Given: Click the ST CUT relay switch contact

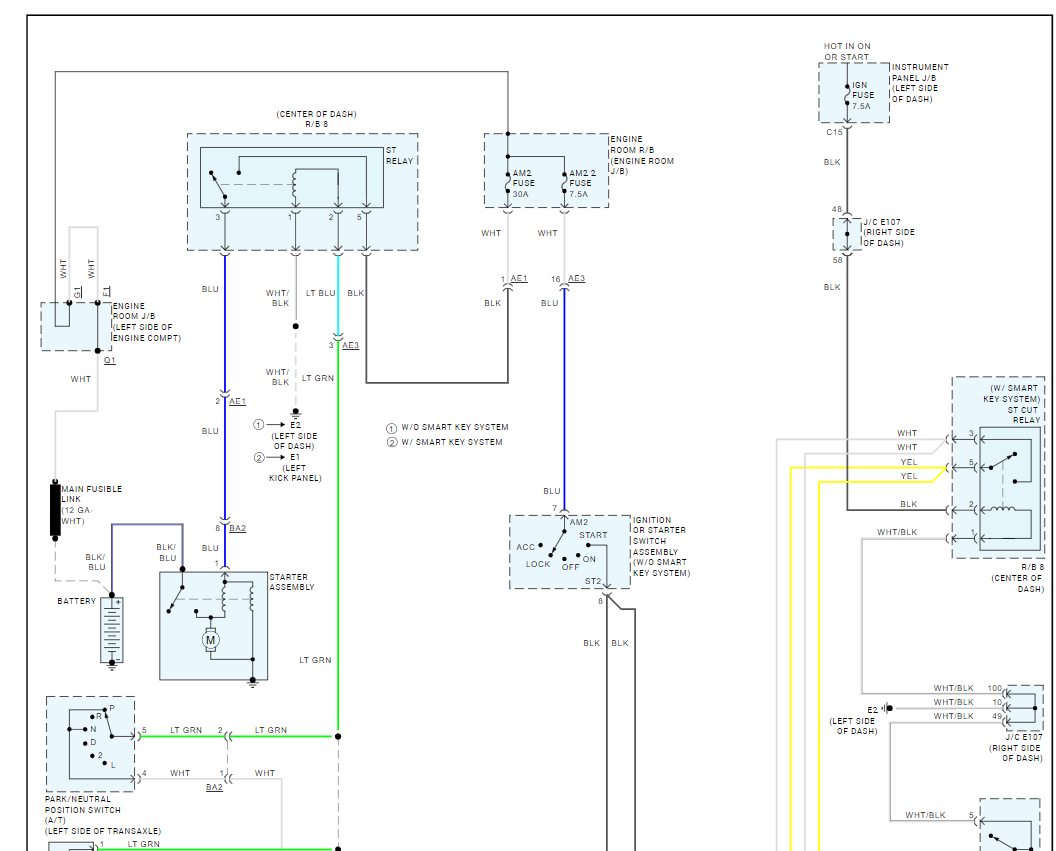Looking at the screenshot, I should [1003, 461].
